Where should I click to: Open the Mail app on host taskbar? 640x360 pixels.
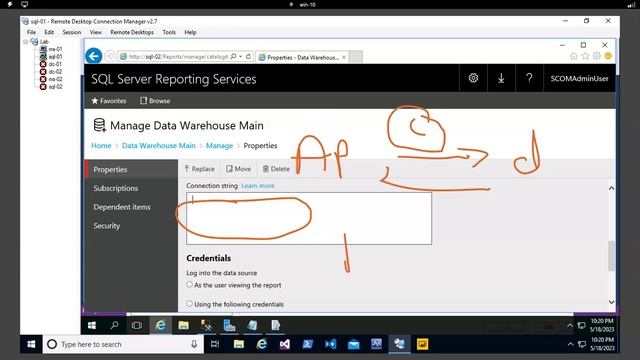(x=353, y=344)
